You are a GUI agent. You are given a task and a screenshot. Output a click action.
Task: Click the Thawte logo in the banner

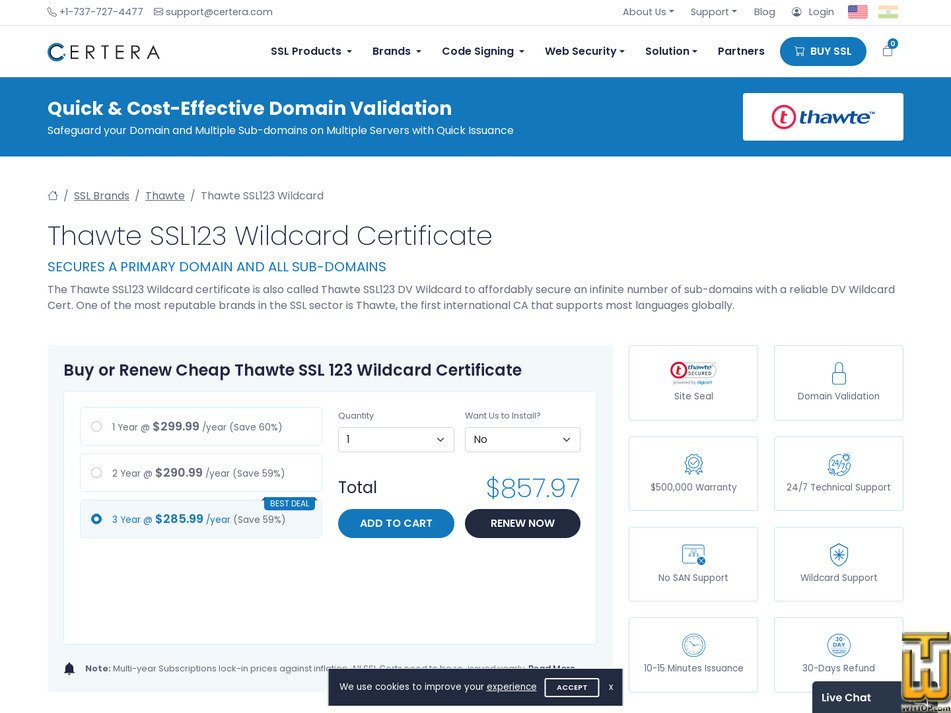(822, 116)
